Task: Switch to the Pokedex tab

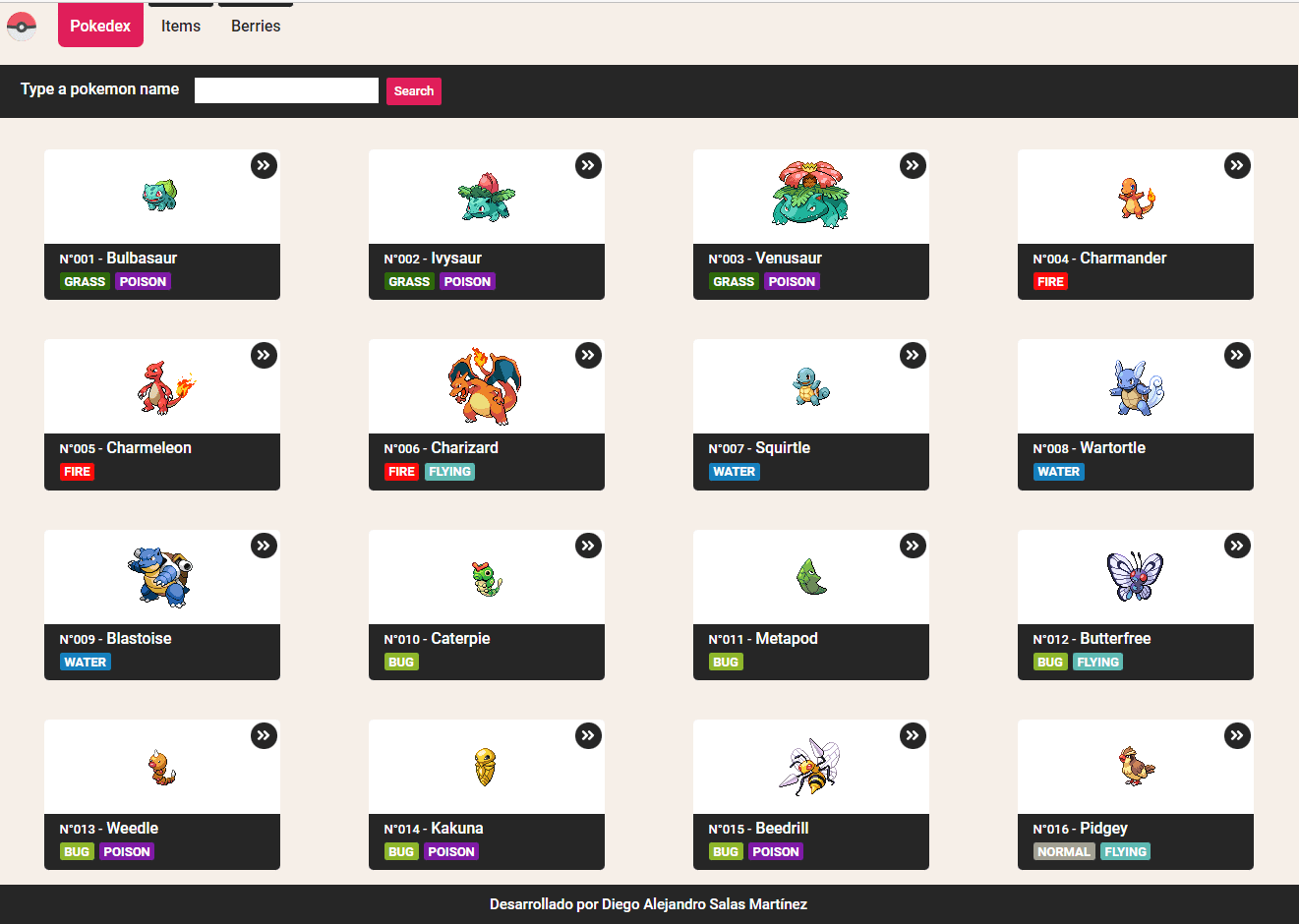Action: coord(100,26)
